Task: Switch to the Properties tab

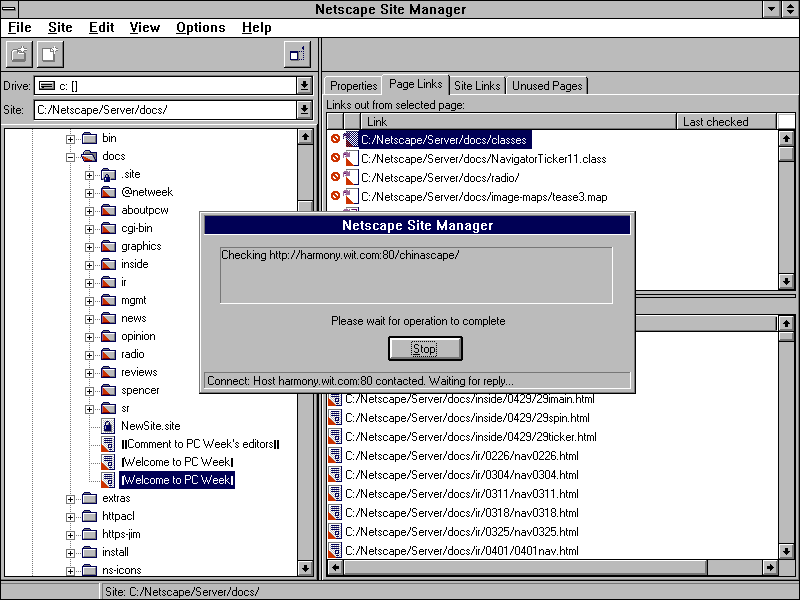Action: [x=353, y=86]
